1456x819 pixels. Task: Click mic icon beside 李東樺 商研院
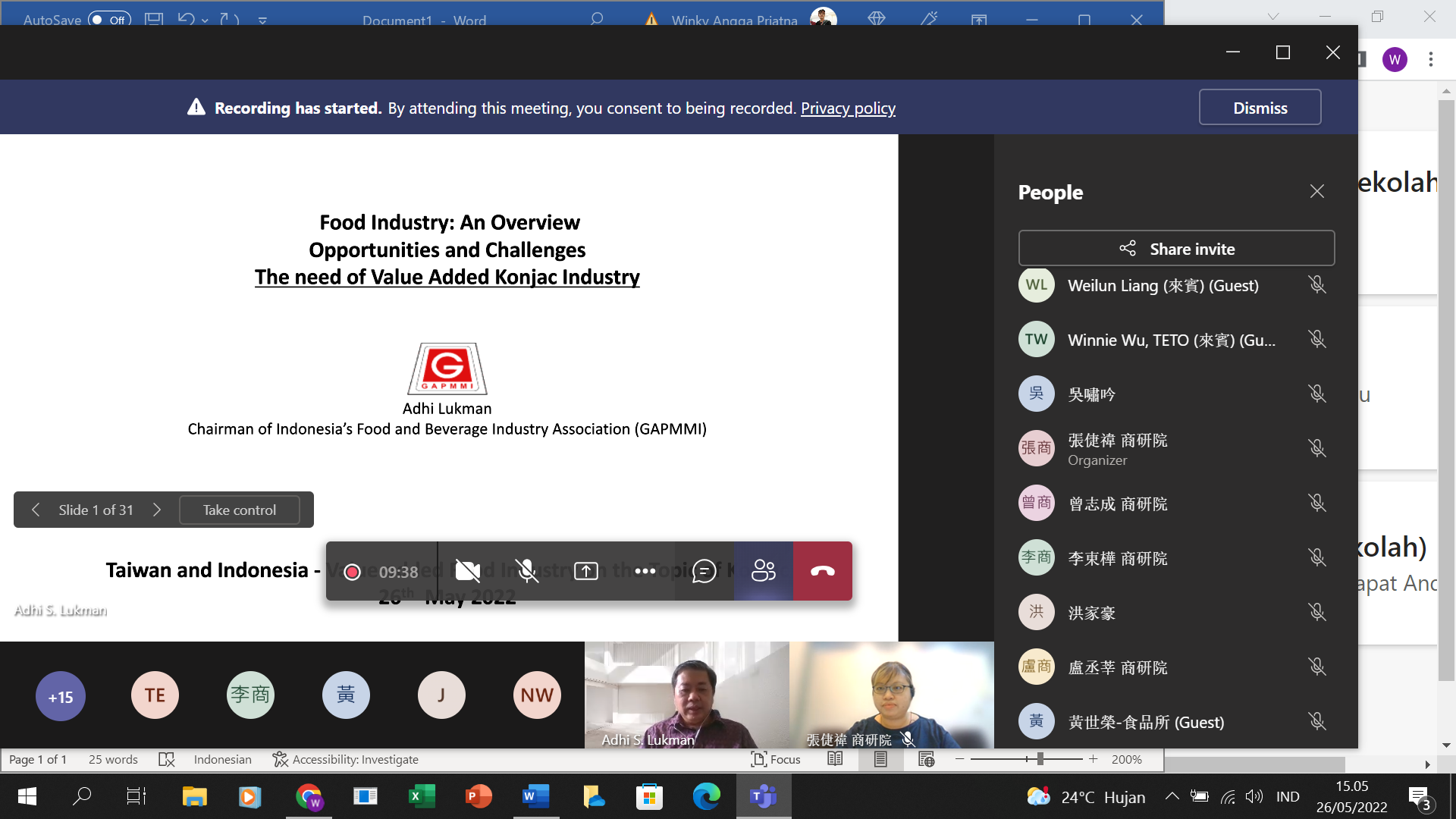pos(1317,557)
